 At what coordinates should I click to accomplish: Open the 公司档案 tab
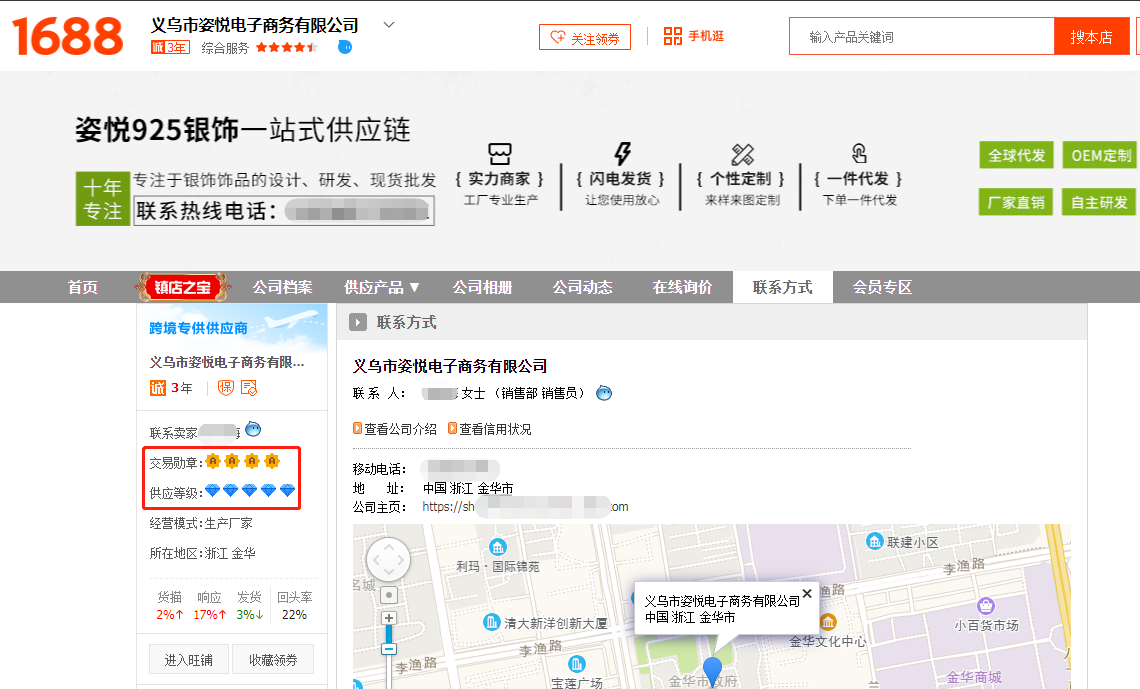tap(282, 287)
